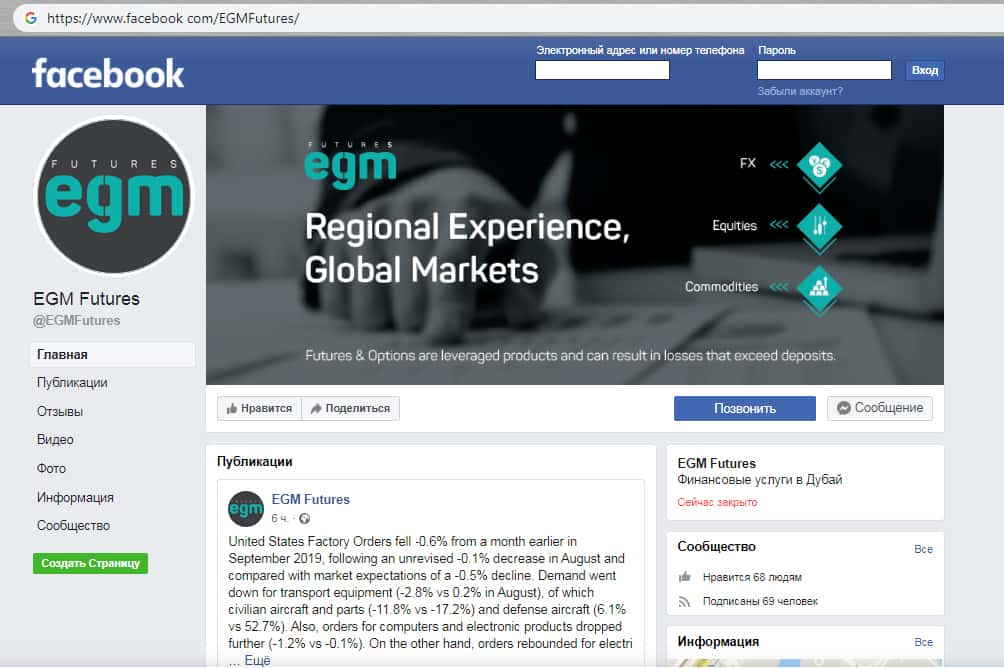
Task: Click the small egm avatar beside the post
Action: click(x=246, y=509)
